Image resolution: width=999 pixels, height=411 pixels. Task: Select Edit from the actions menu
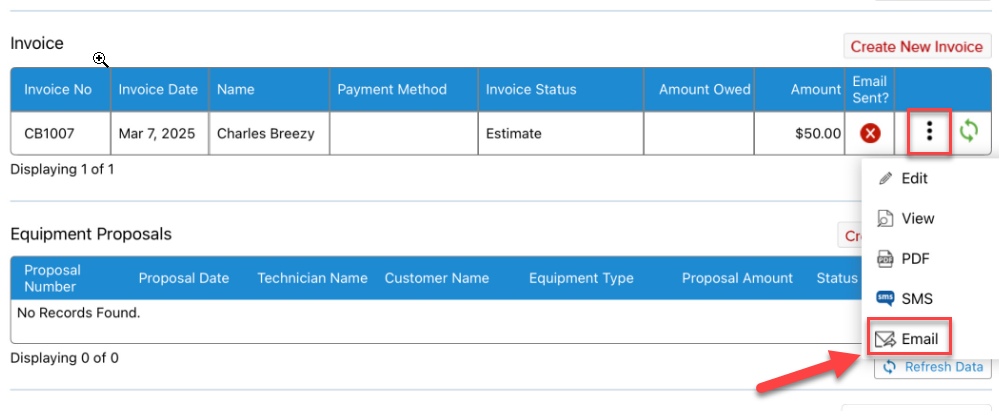tap(914, 178)
